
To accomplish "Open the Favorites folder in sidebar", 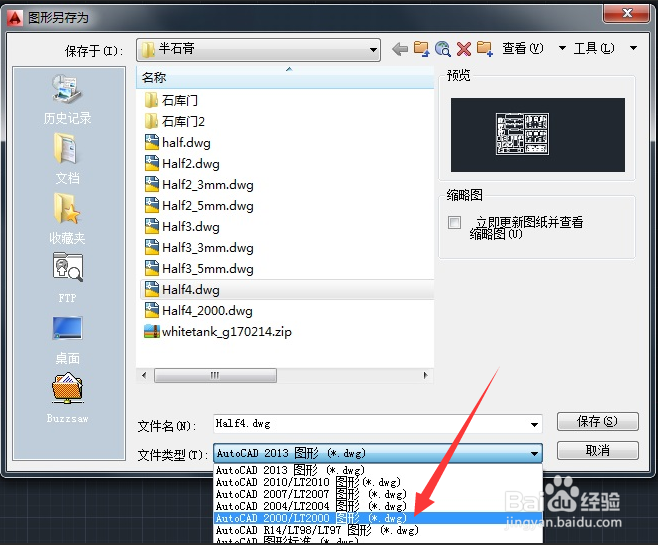I will (x=66, y=209).
